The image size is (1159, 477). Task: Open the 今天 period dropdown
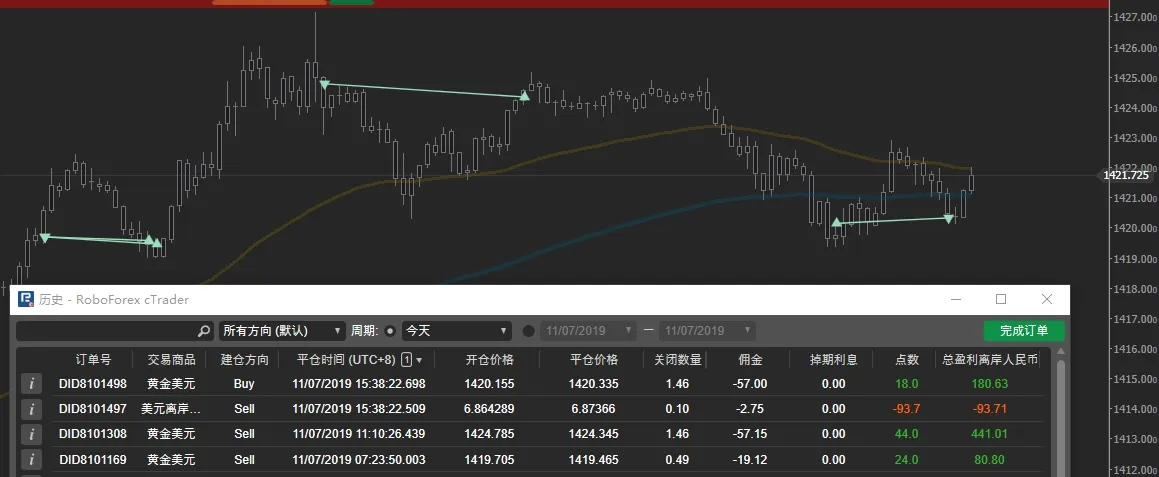pos(456,331)
